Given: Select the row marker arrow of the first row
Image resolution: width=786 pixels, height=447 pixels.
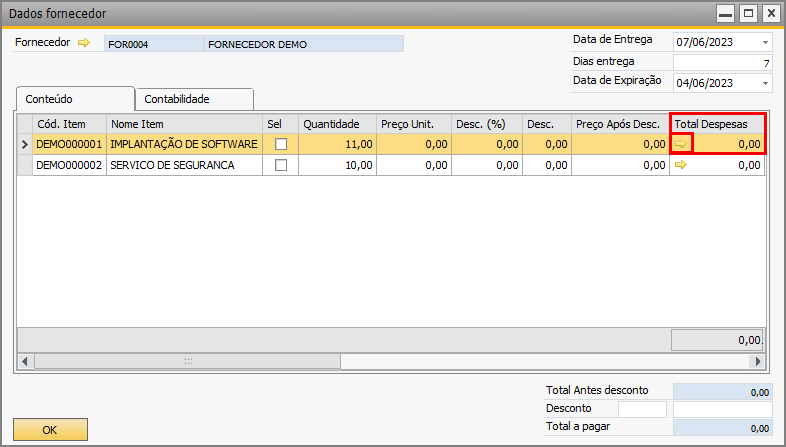Looking at the screenshot, I should pyautogui.click(x=25, y=144).
